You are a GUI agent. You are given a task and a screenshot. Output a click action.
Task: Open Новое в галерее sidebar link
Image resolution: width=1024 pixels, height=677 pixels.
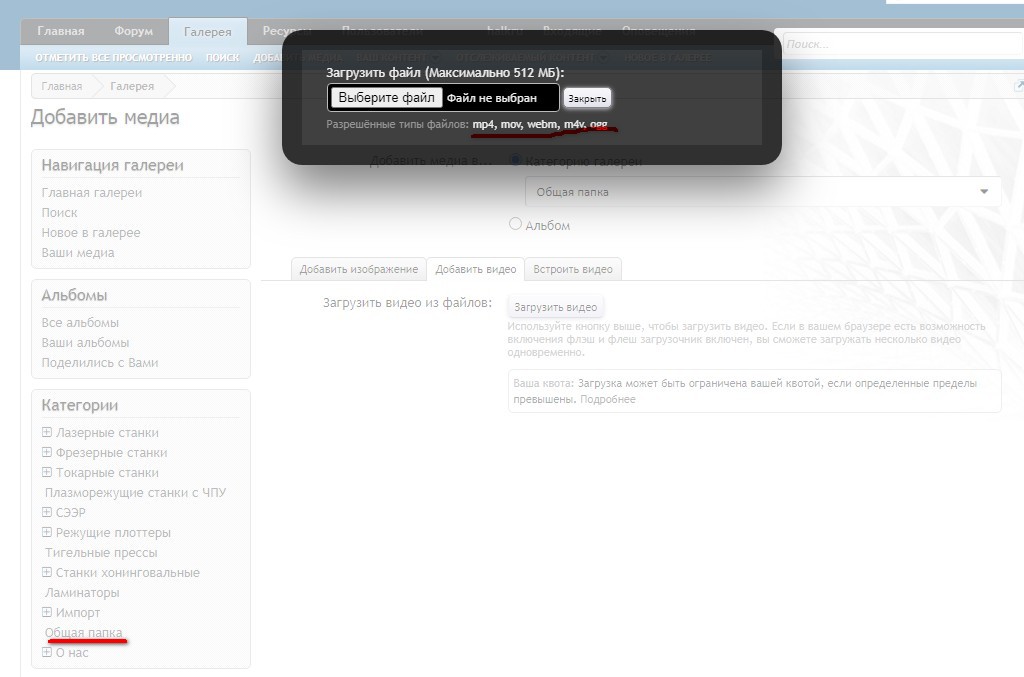coord(91,232)
